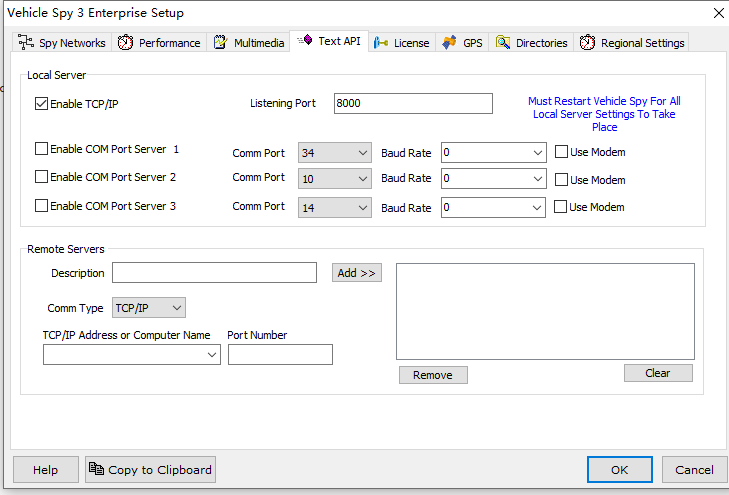The width and height of the screenshot is (729, 495).
Task: Click the Performance tab clock icon
Action: [x=125, y=43]
